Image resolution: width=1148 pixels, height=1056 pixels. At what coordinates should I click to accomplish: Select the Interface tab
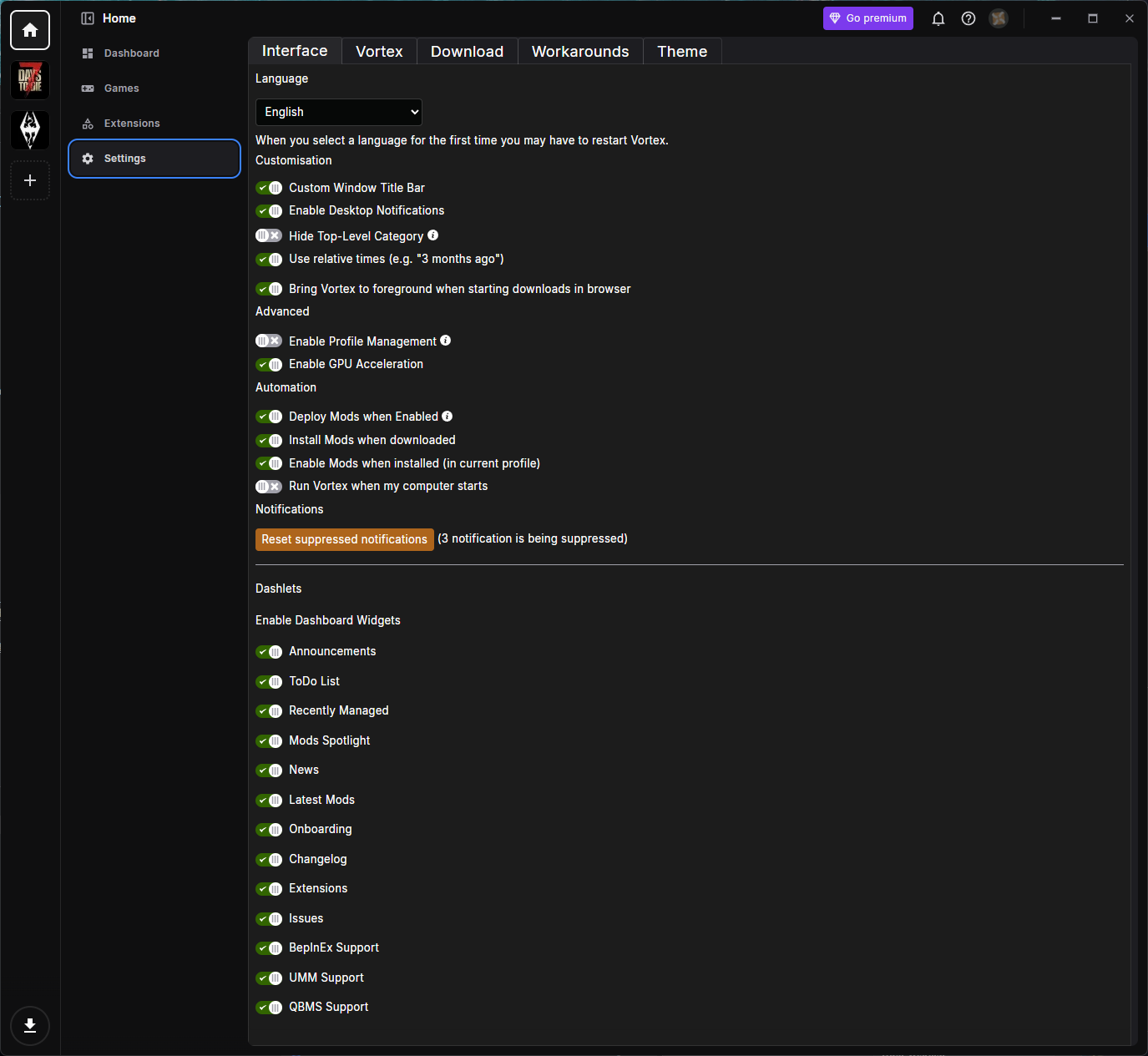coord(295,51)
